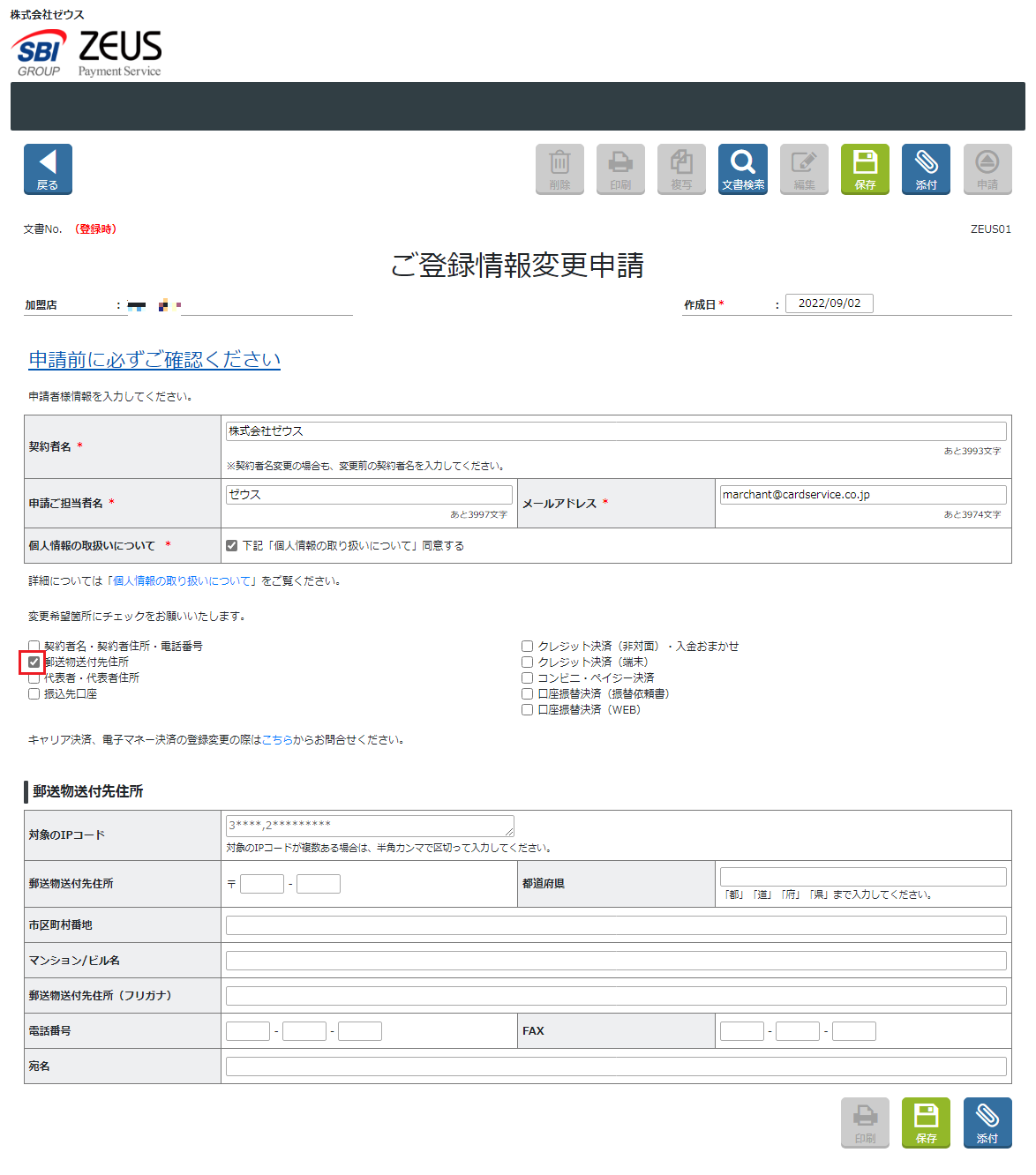Click the 印刷 print icon in top toolbar
The image size is (1036, 1175).
pyautogui.click(x=619, y=168)
